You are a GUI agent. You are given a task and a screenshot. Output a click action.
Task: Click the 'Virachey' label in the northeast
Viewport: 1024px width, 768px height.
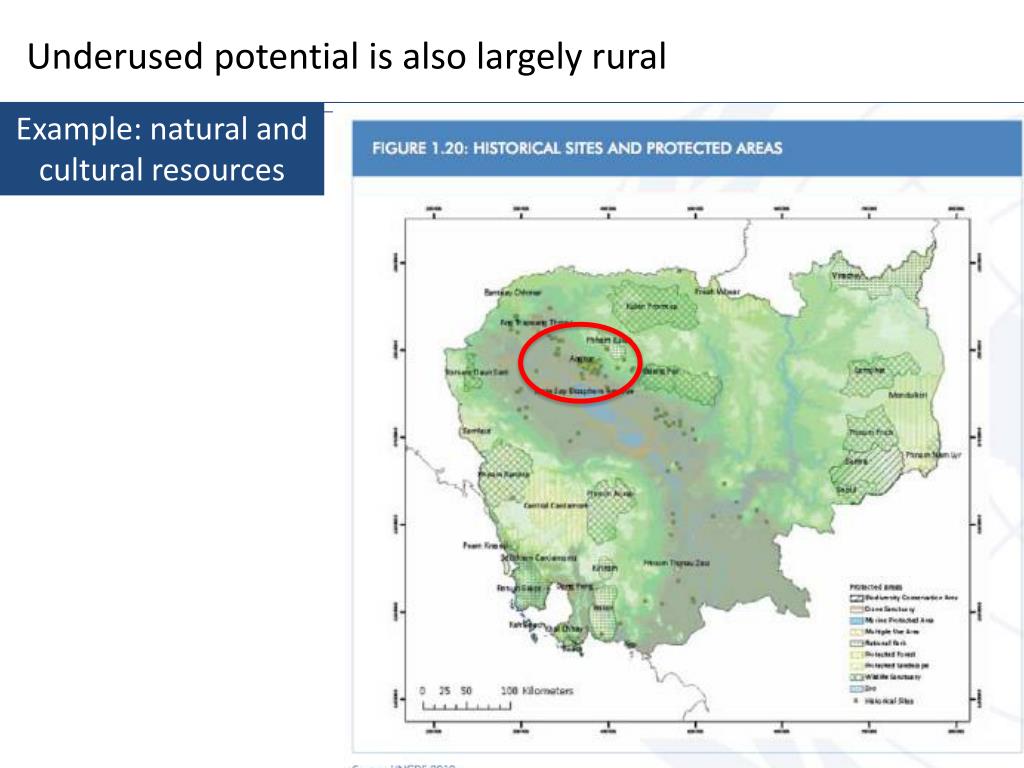[846, 276]
